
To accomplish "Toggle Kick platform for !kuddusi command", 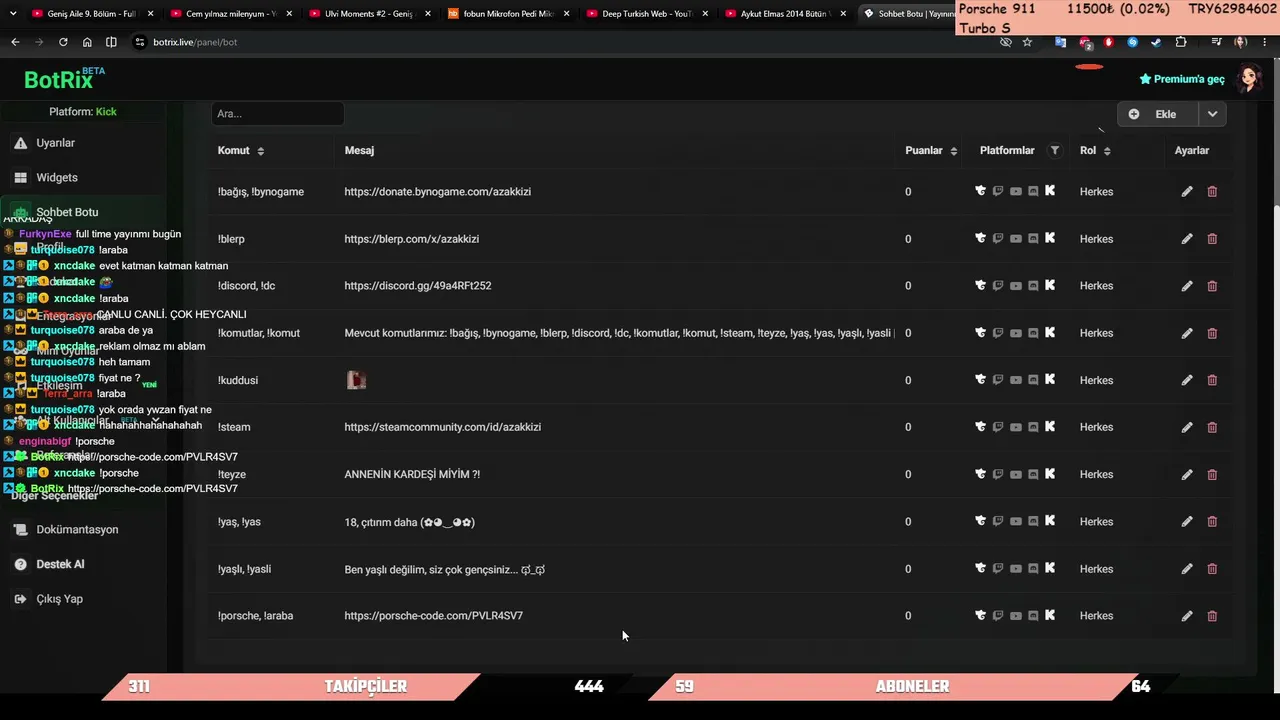I will (x=1050, y=380).
